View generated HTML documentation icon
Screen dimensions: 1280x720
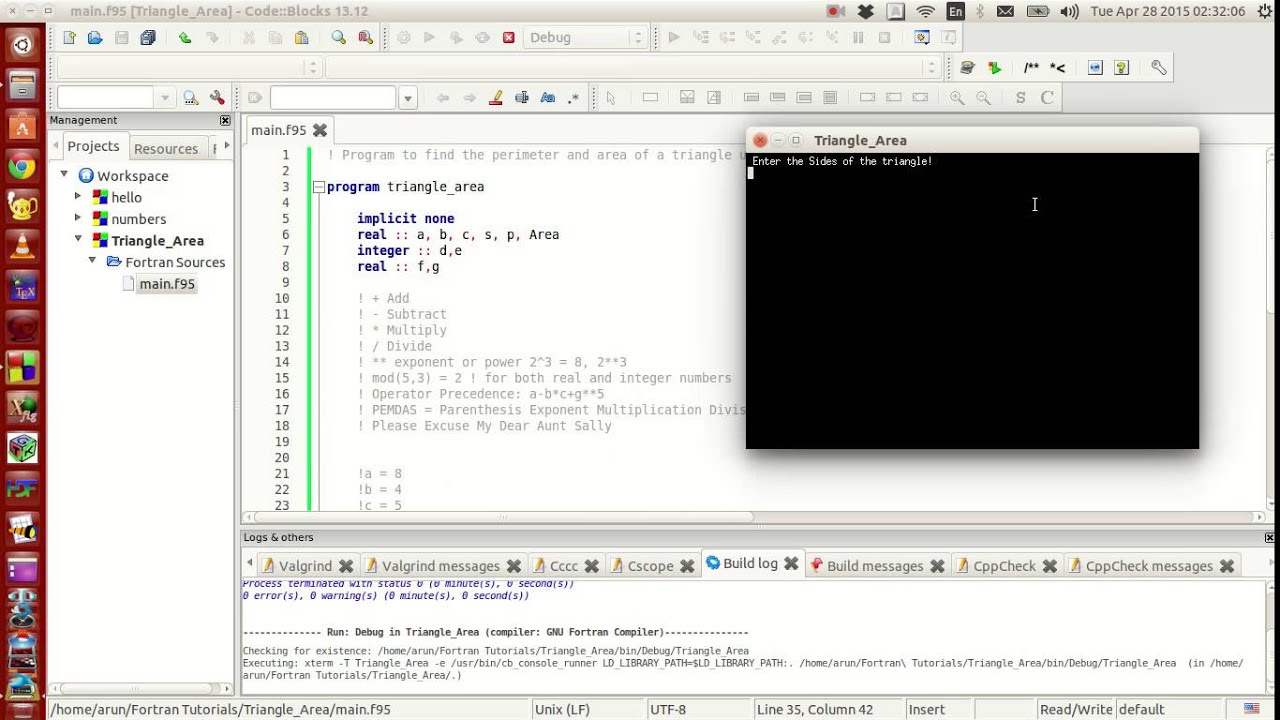(1095, 68)
